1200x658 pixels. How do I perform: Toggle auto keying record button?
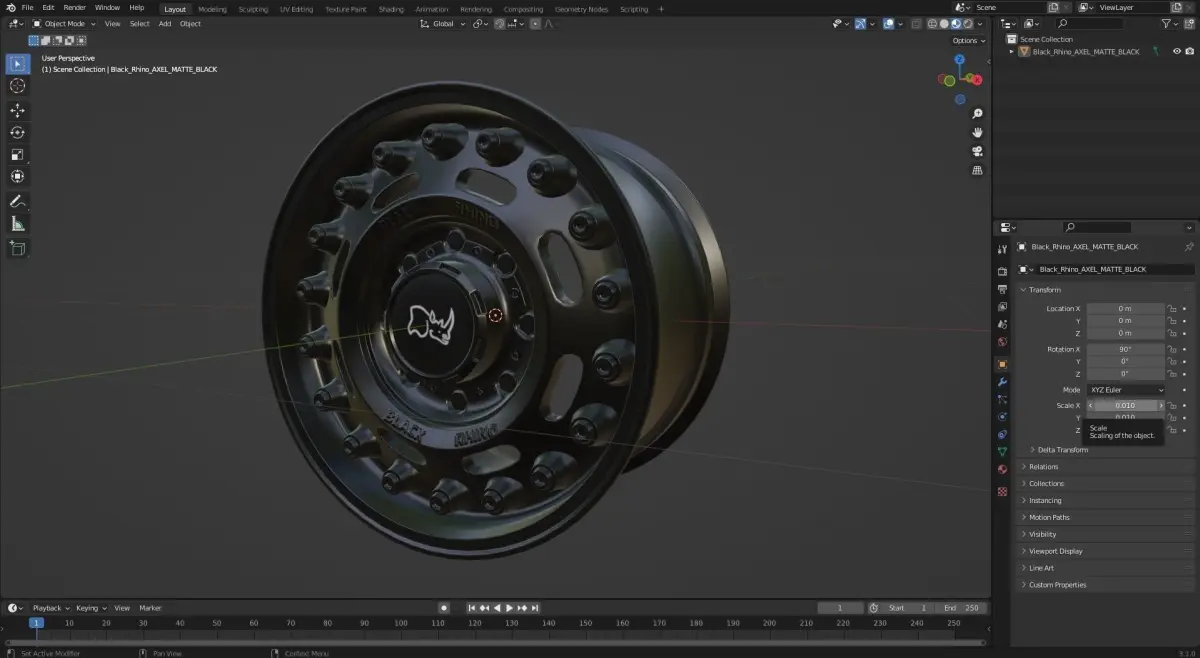point(444,608)
